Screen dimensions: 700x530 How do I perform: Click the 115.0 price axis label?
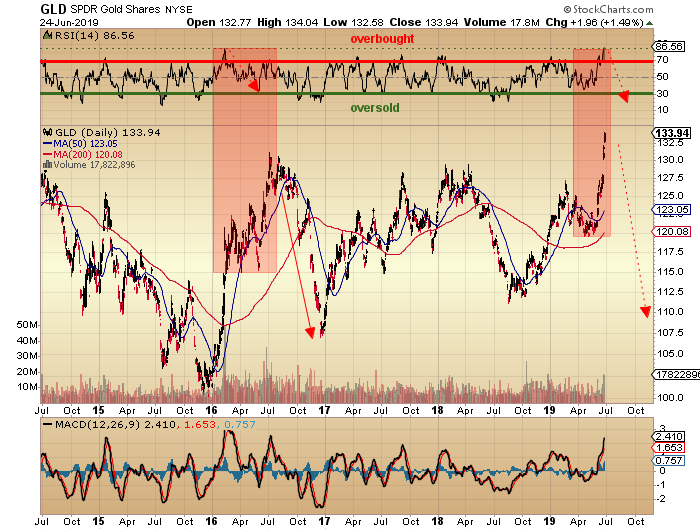[x=670, y=272]
